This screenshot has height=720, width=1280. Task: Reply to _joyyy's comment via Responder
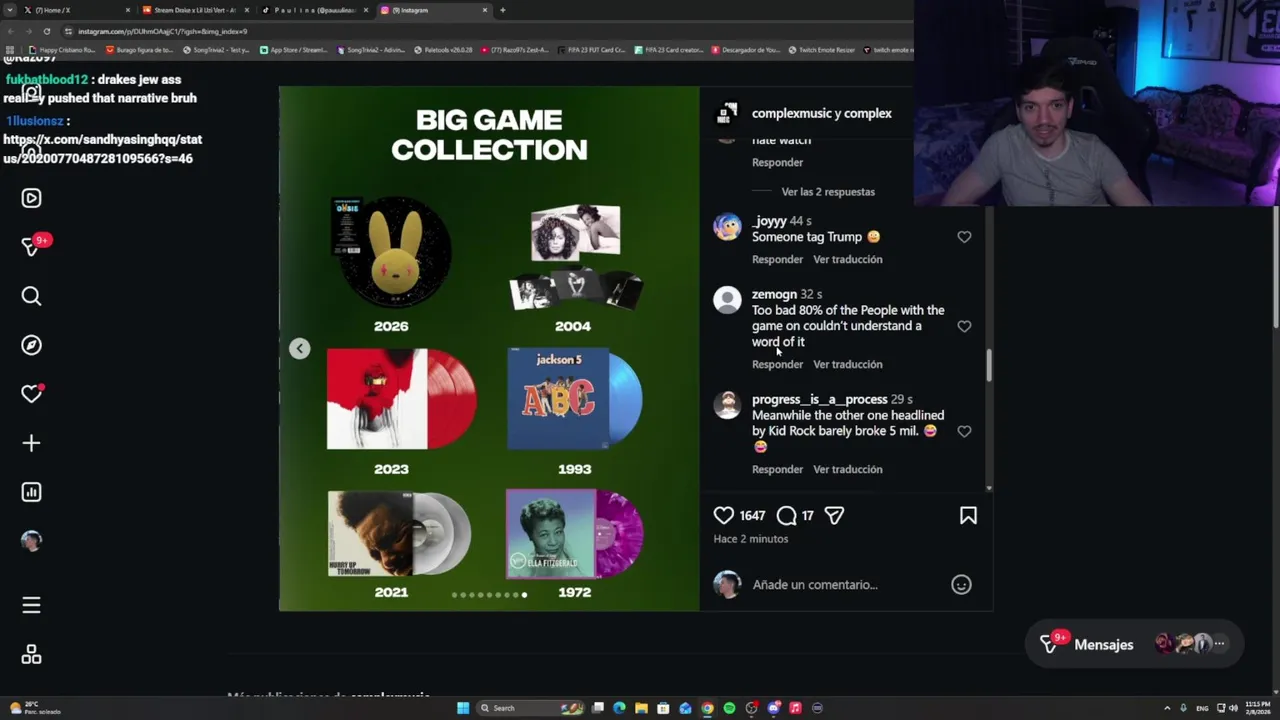(777, 260)
